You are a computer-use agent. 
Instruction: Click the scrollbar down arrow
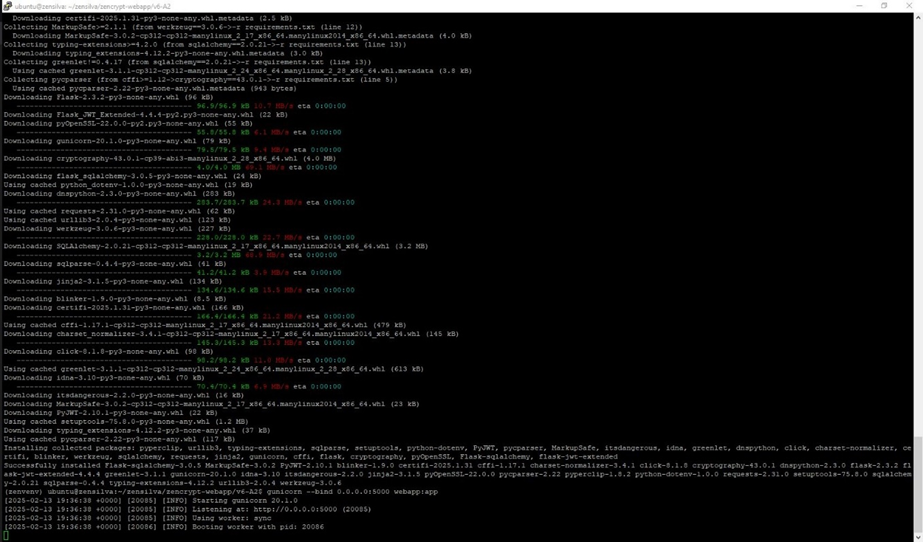point(918,537)
